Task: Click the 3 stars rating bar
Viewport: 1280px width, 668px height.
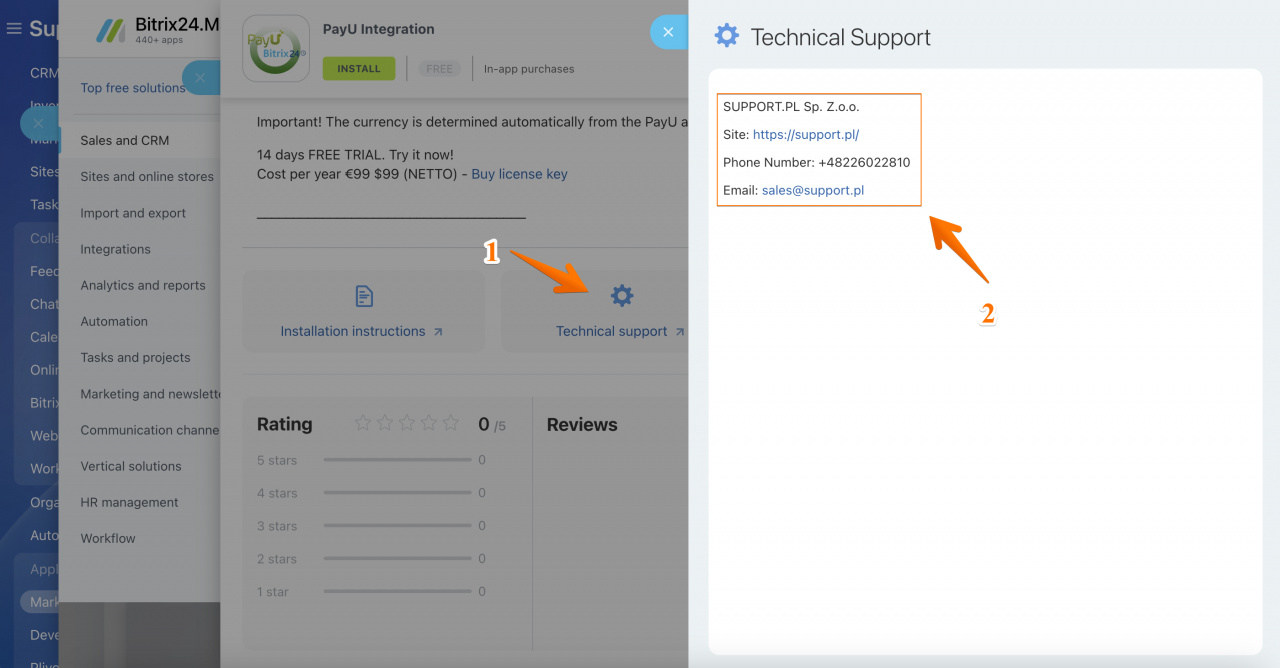Action: [x=398, y=526]
